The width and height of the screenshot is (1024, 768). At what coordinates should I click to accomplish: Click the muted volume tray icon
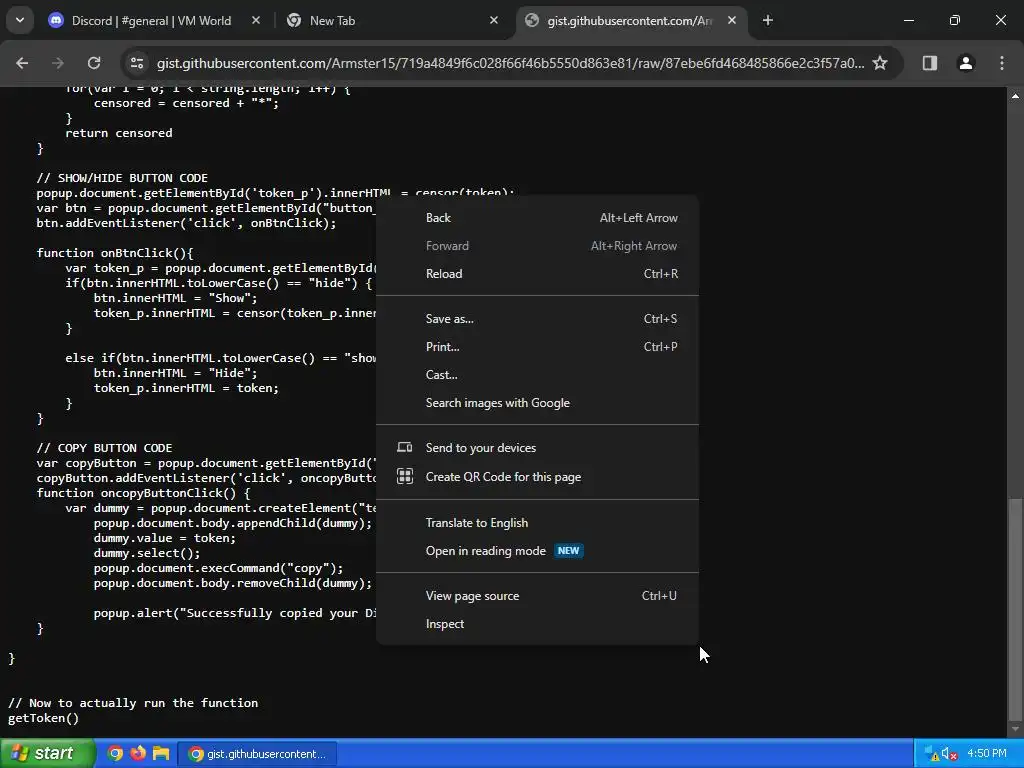(x=950, y=754)
